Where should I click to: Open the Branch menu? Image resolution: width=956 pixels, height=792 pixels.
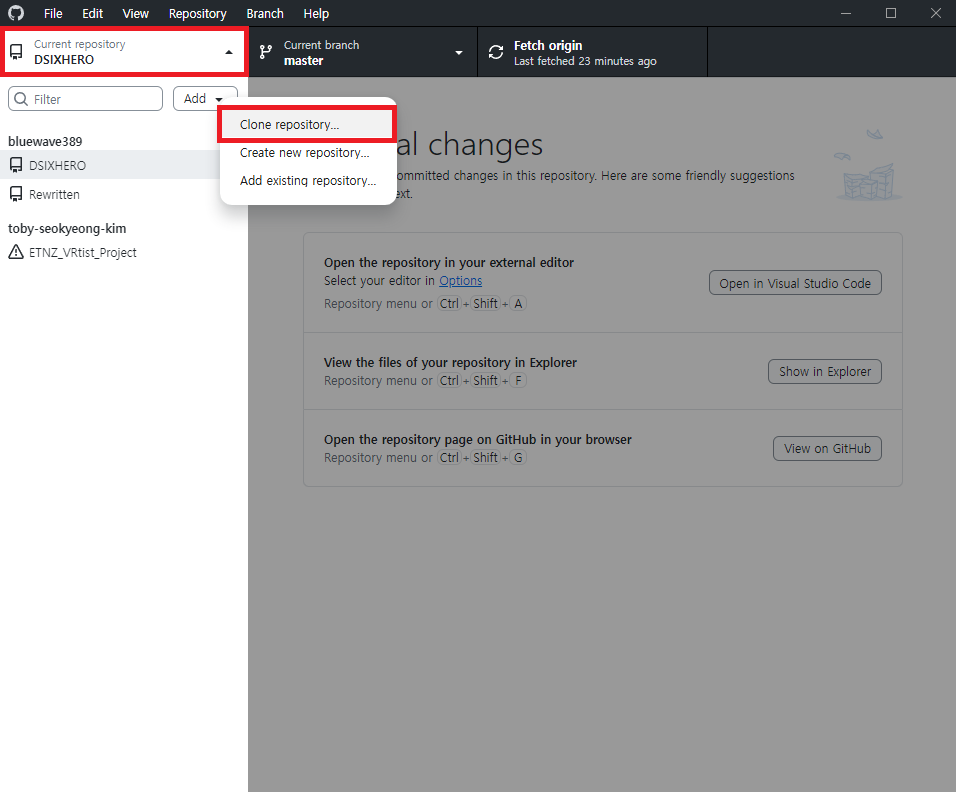[x=265, y=13]
